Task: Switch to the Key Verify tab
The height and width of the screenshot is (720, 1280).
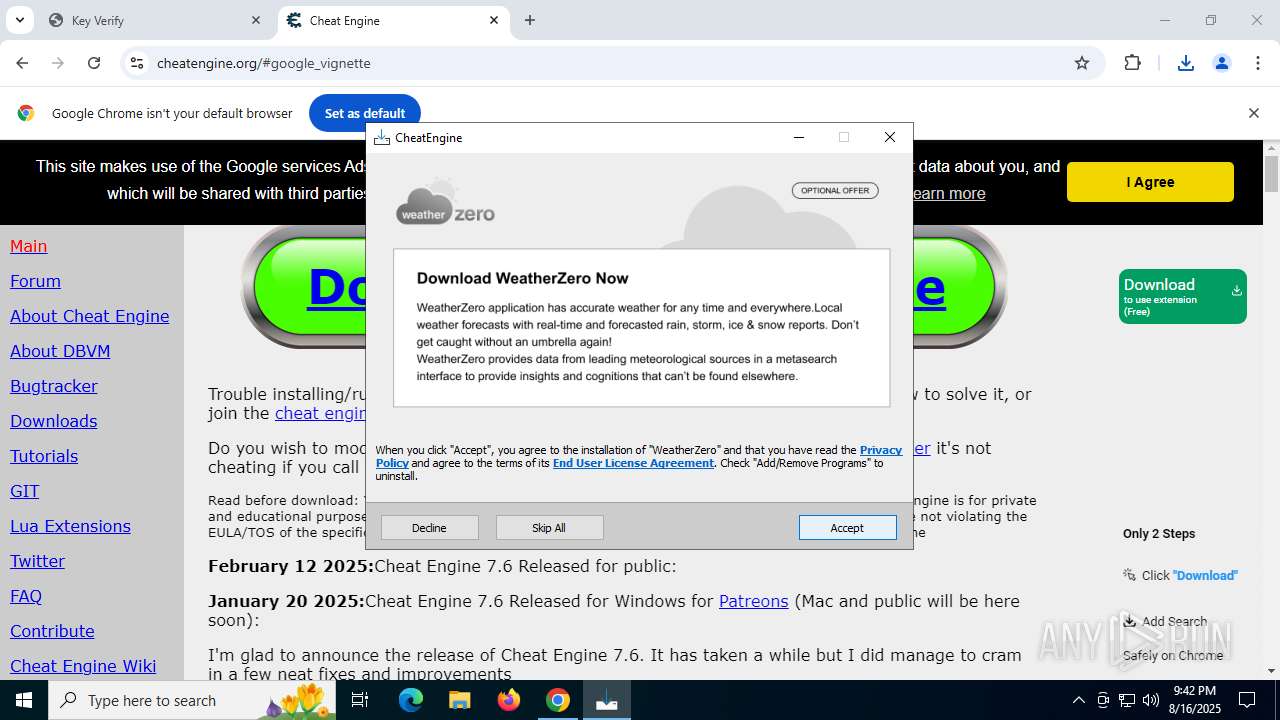Action: tap(155, 20)
